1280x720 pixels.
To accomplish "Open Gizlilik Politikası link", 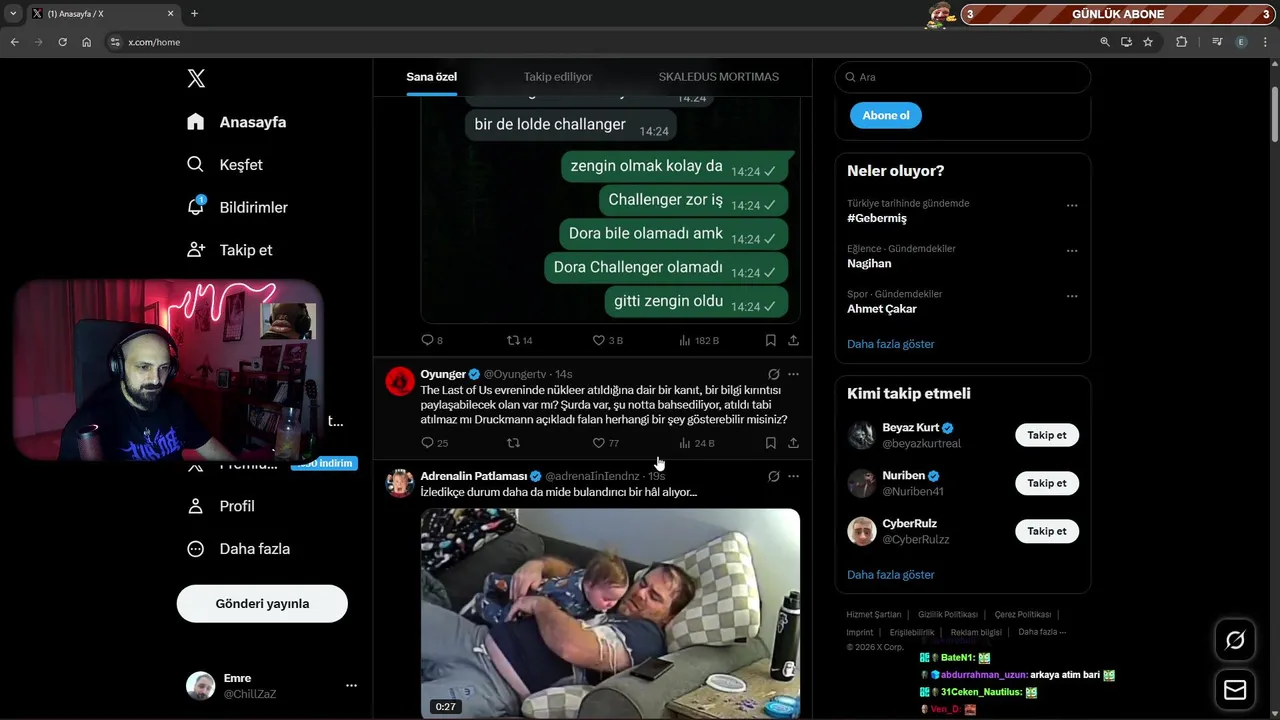I will click(x=948, y=615).
